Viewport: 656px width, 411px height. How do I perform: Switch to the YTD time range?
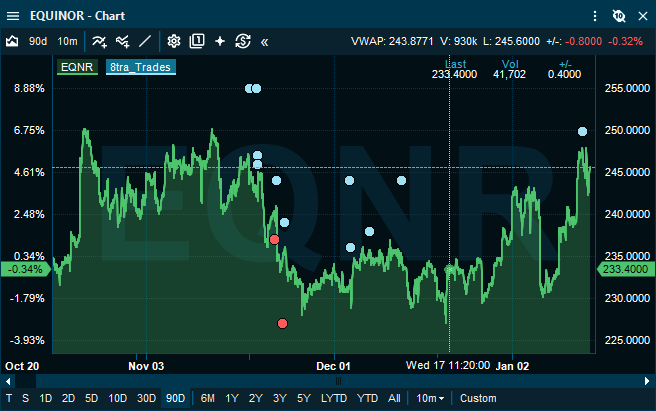pos(367,398)
